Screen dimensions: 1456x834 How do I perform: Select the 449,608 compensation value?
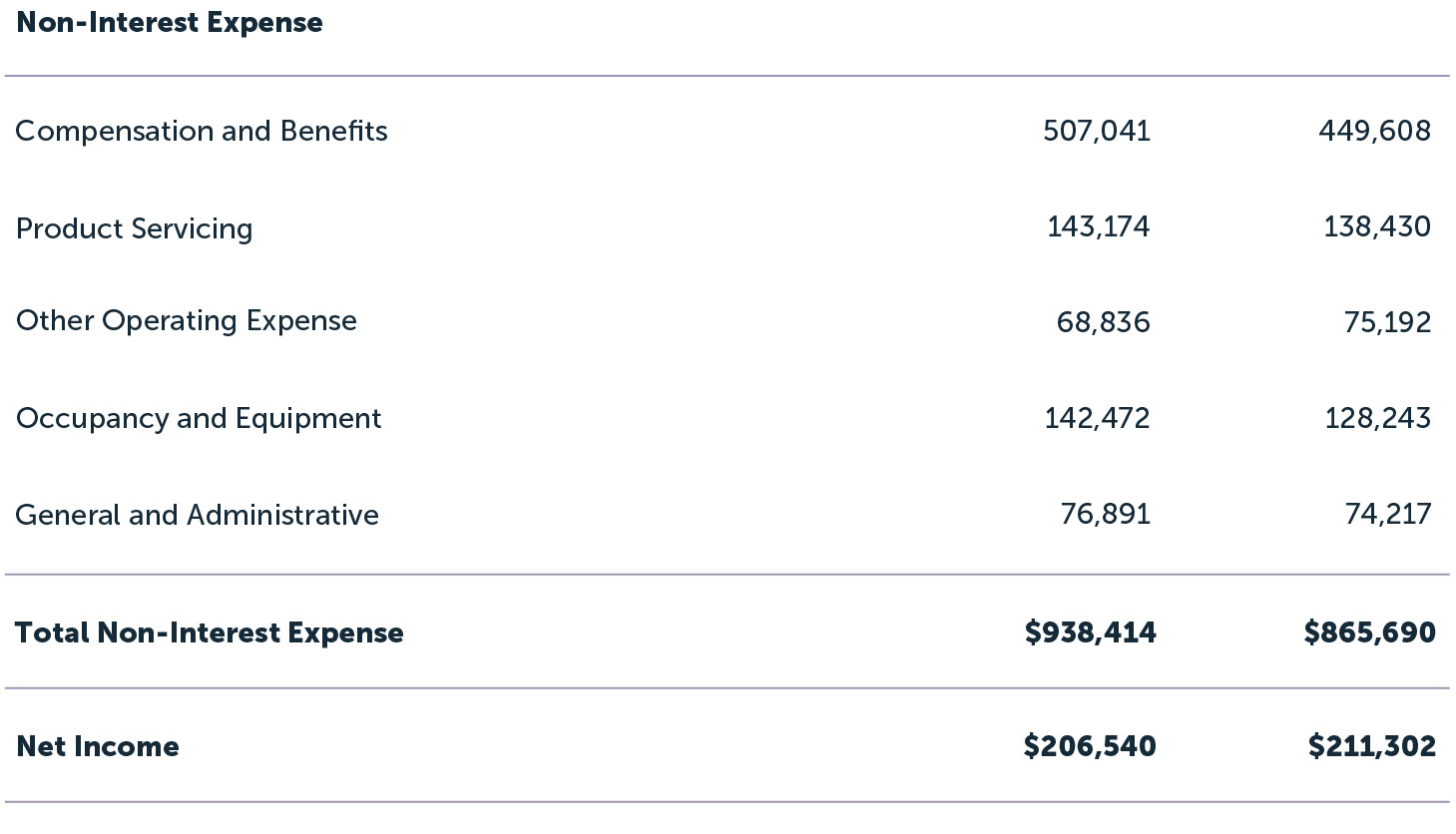click(1374, 131)
